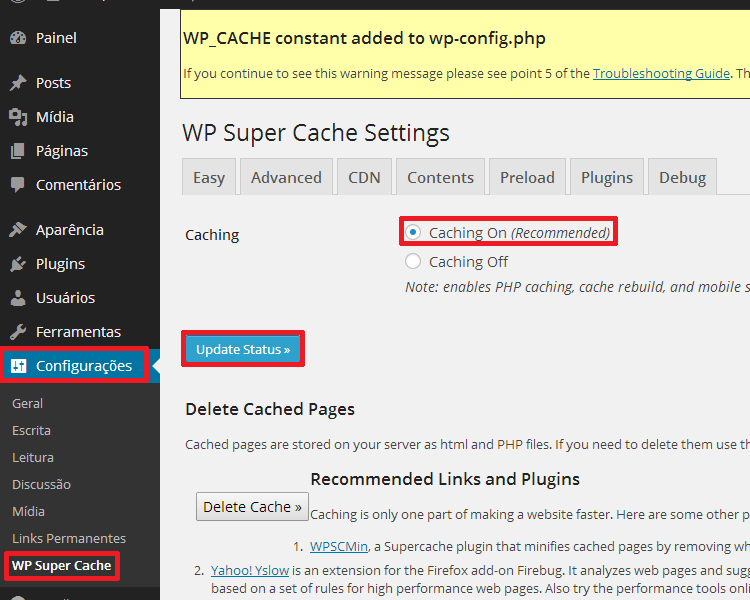Switch to the Easy tab

[209, 177]
